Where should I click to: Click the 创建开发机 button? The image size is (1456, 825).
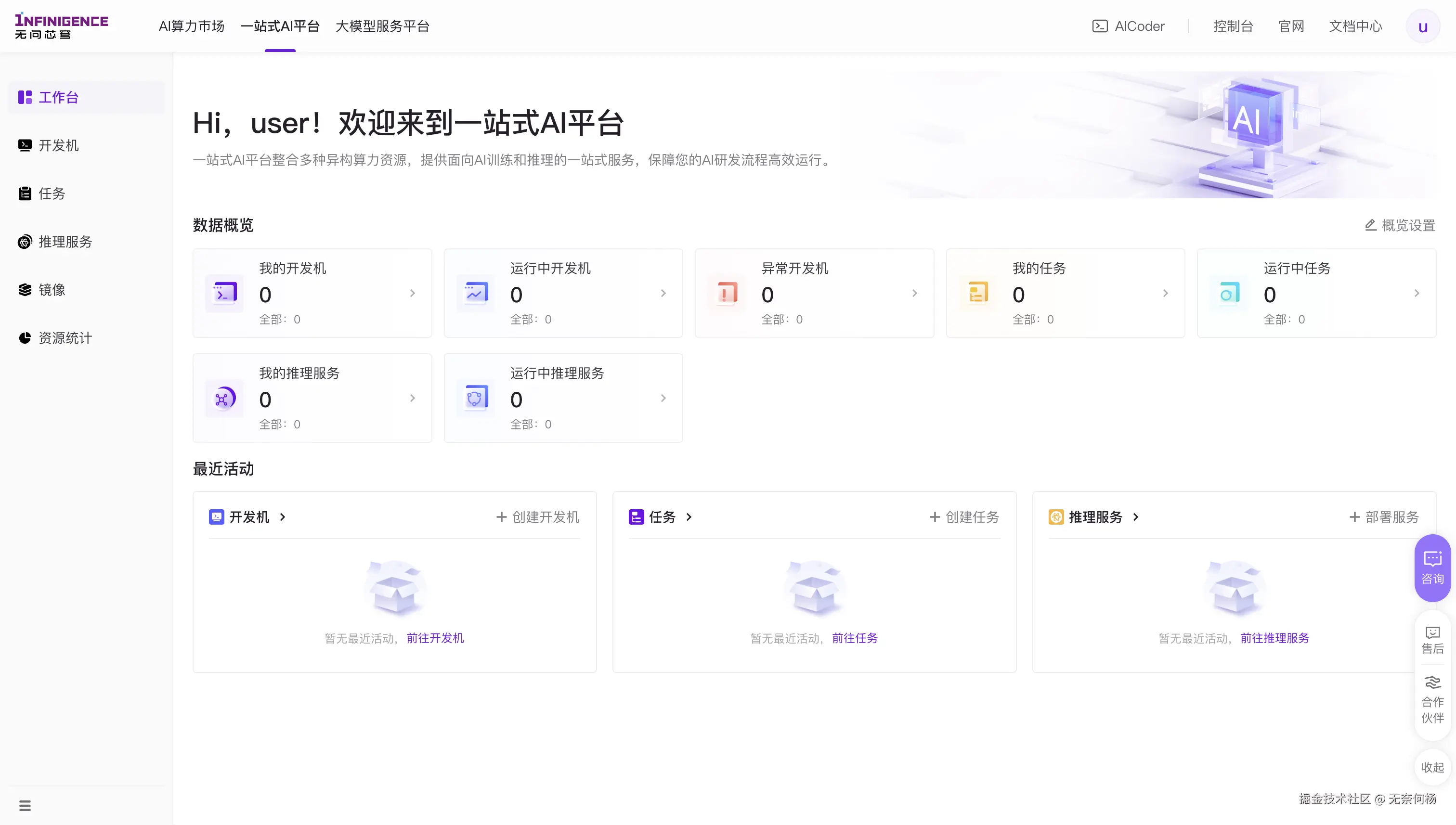pos(538,517)
